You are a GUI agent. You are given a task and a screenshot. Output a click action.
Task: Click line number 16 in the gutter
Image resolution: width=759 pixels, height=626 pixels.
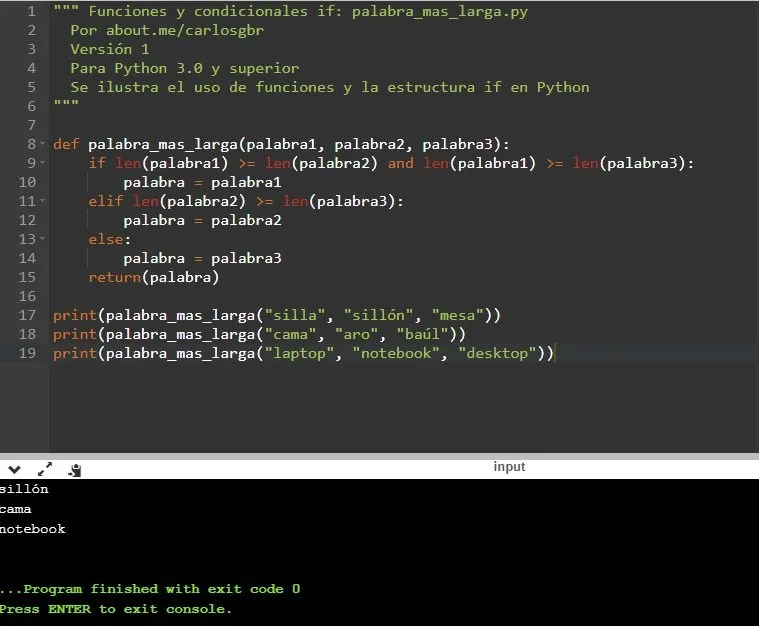pos(27,296)
